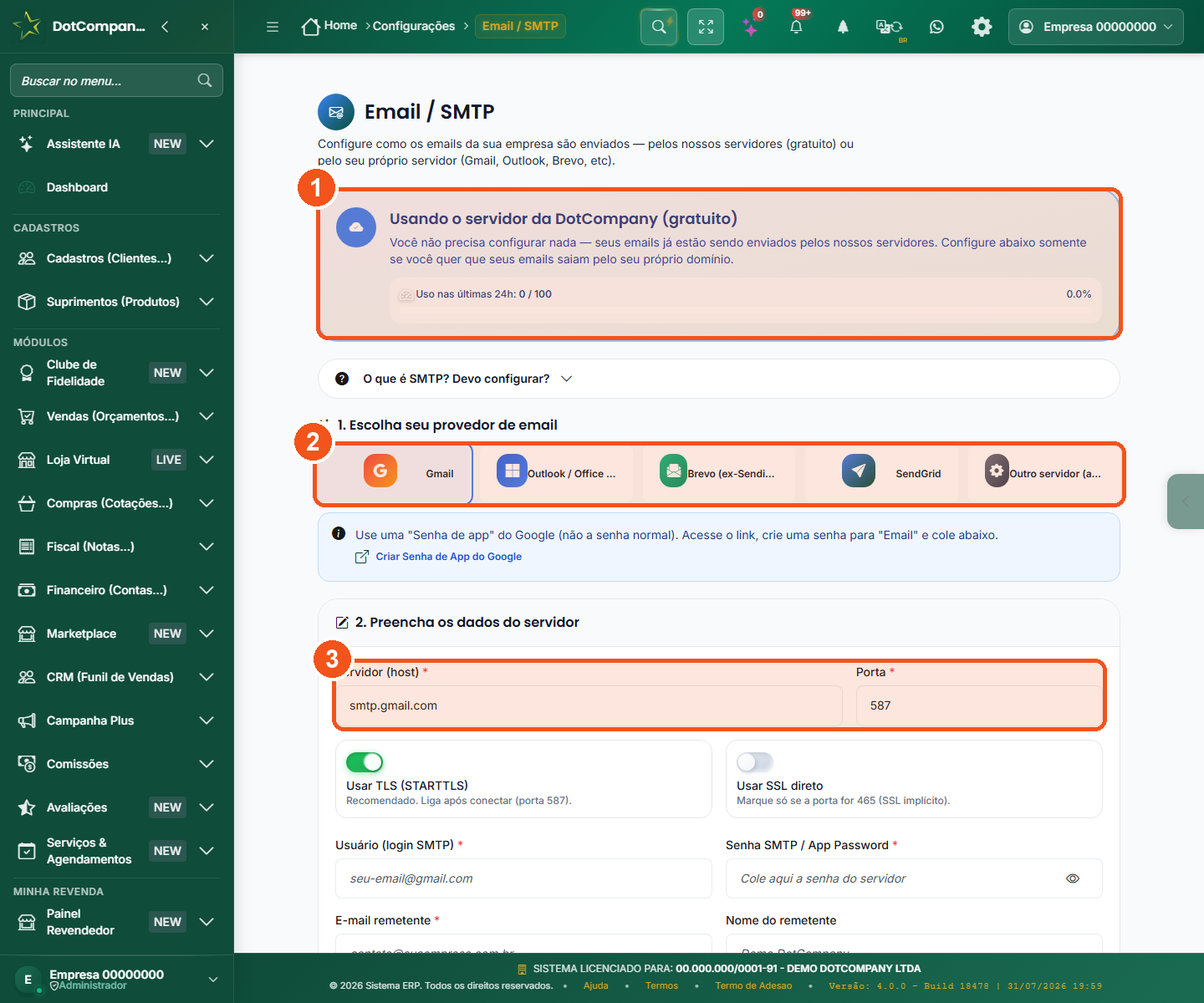Viewport: 1204px width, 1003px height.
Task: Open the language translation BR icon
Action: [889, 27]
